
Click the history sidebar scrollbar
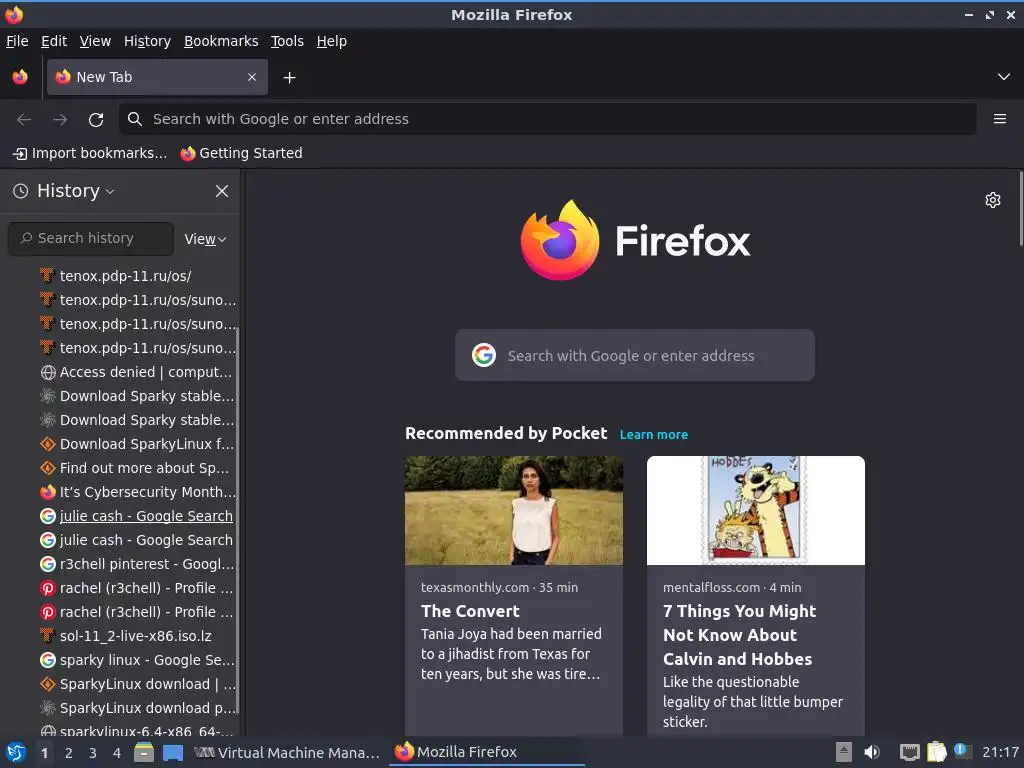click(x=237, y=519)
